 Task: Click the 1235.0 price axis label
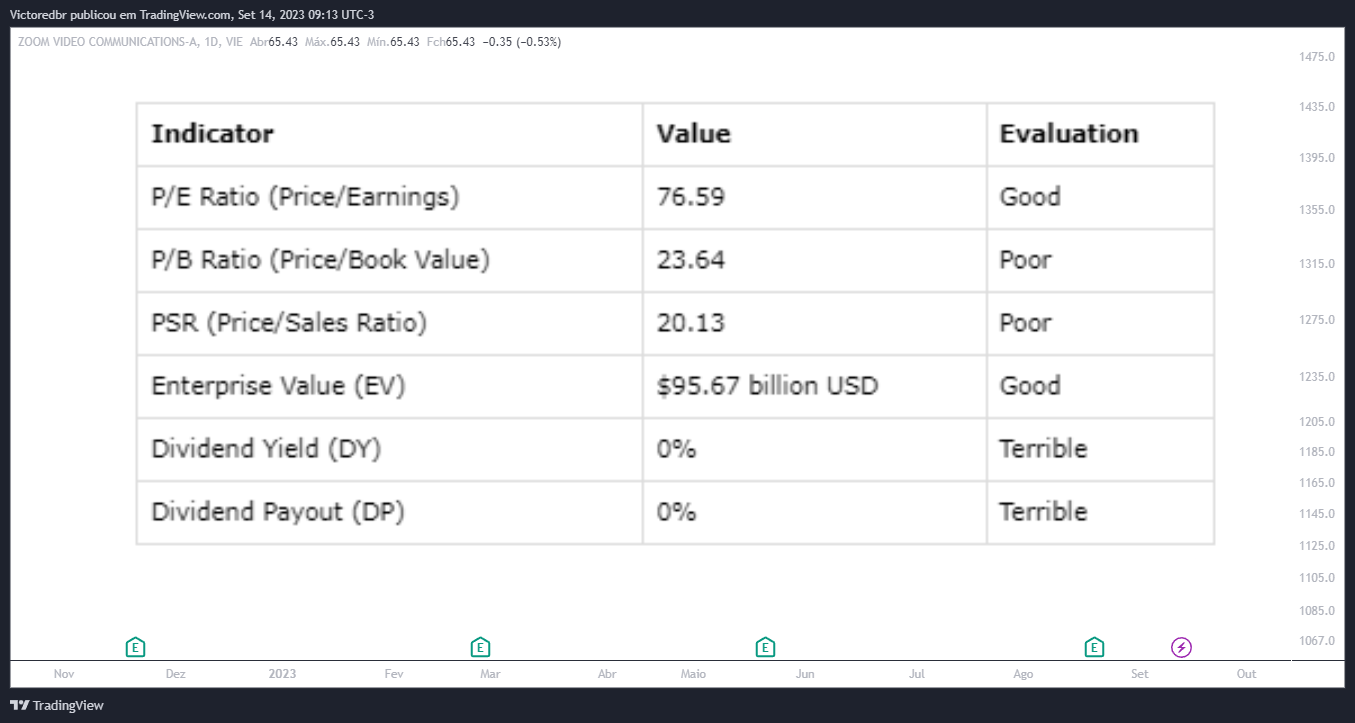point(1317,377)
